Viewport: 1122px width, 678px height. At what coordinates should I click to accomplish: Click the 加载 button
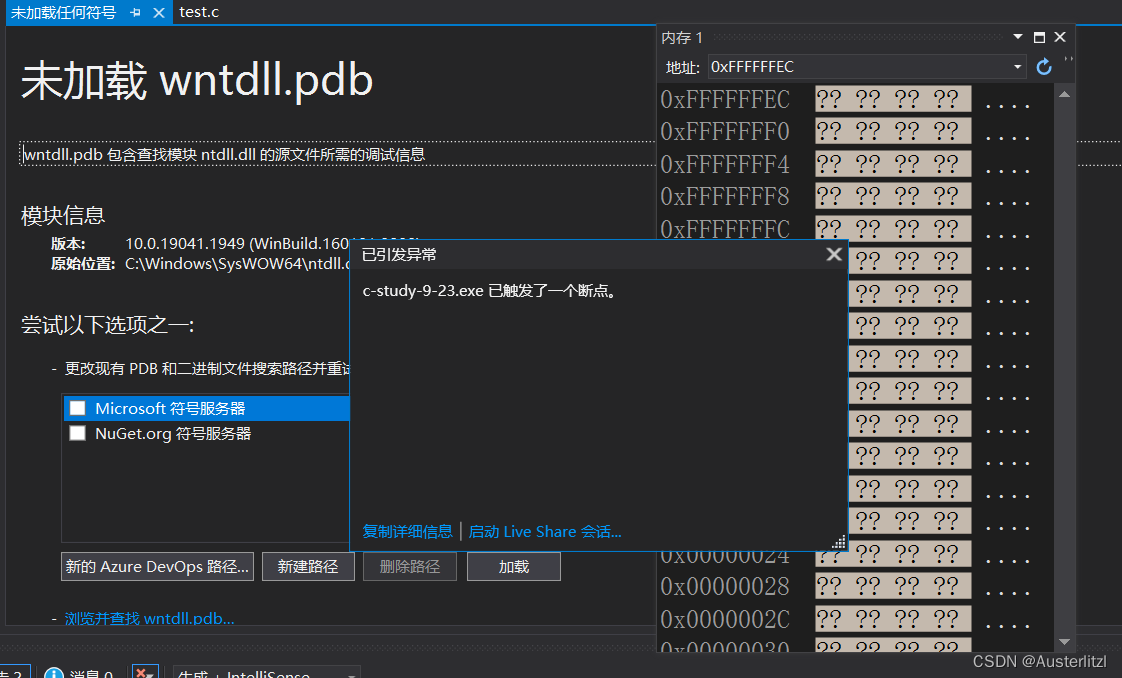(514, 566)
